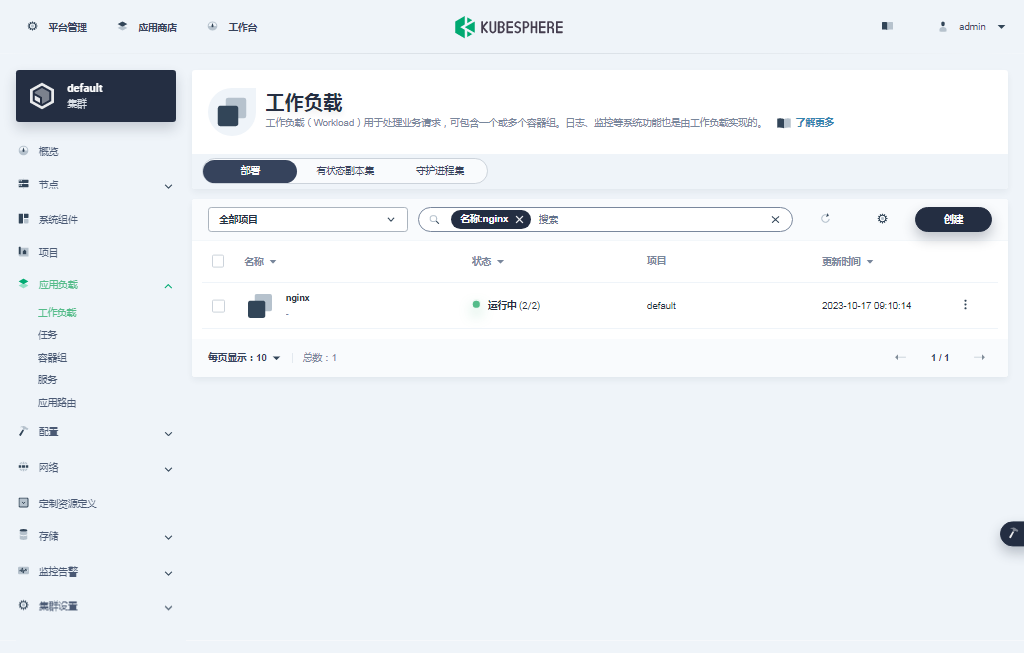The width and height of the screenshot is (1024, 654).
Task: Select all rows checkbox in header
Action: [x=218, y=261]
